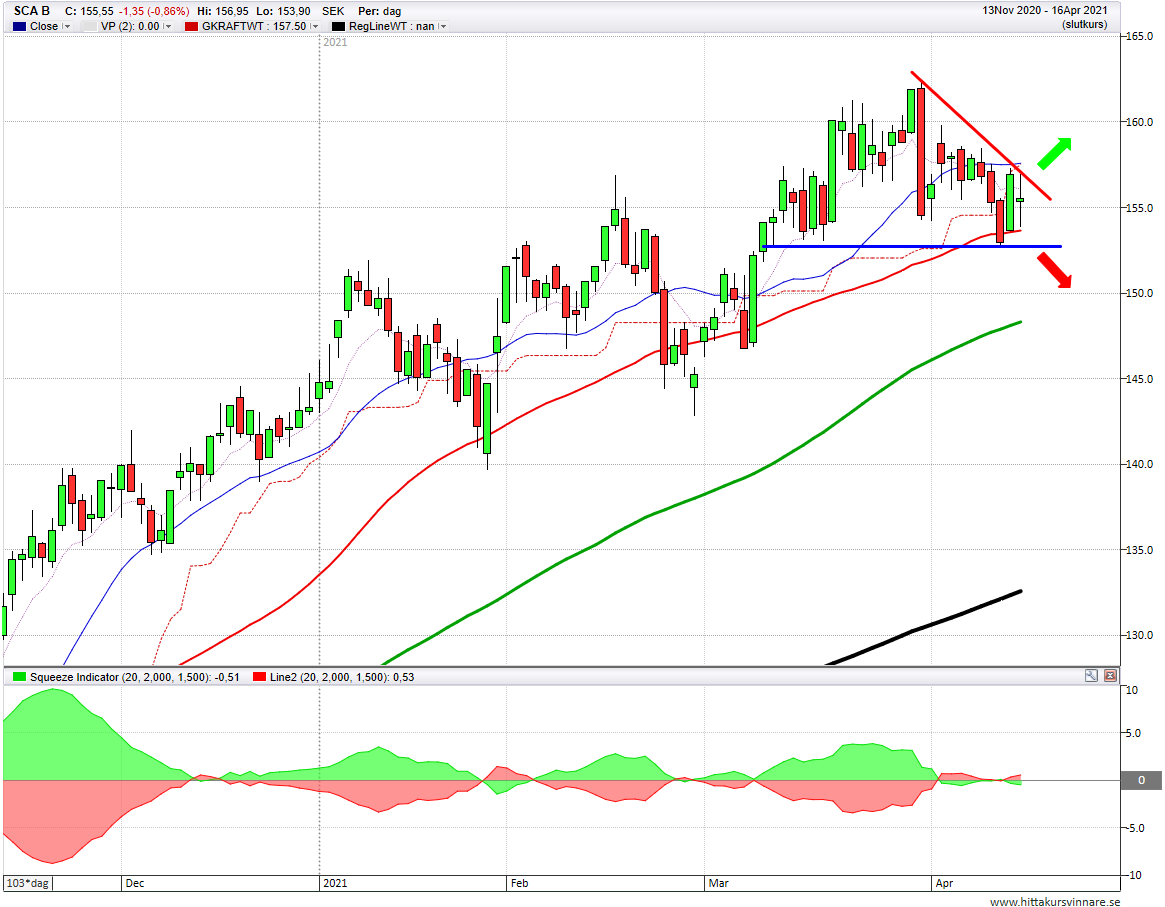Click the 5.0 indicator axis label
The image size is (1165, 907).
click(1134, 733)
